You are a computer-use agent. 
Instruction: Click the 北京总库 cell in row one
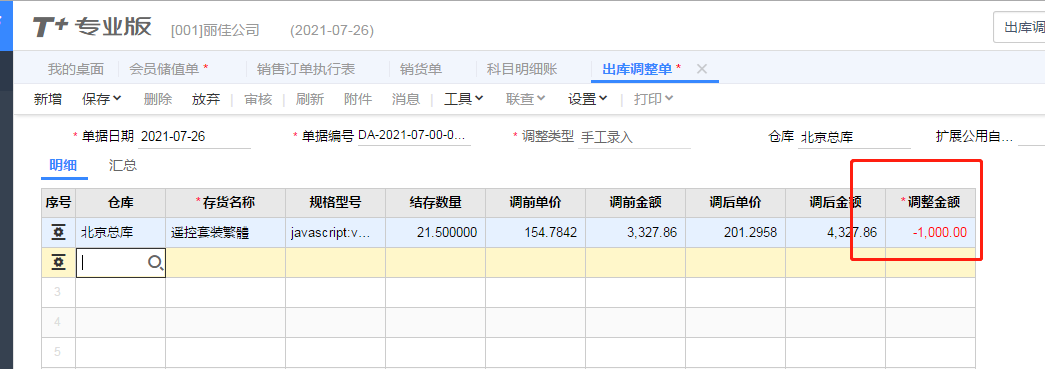click(x=121, y=232)
